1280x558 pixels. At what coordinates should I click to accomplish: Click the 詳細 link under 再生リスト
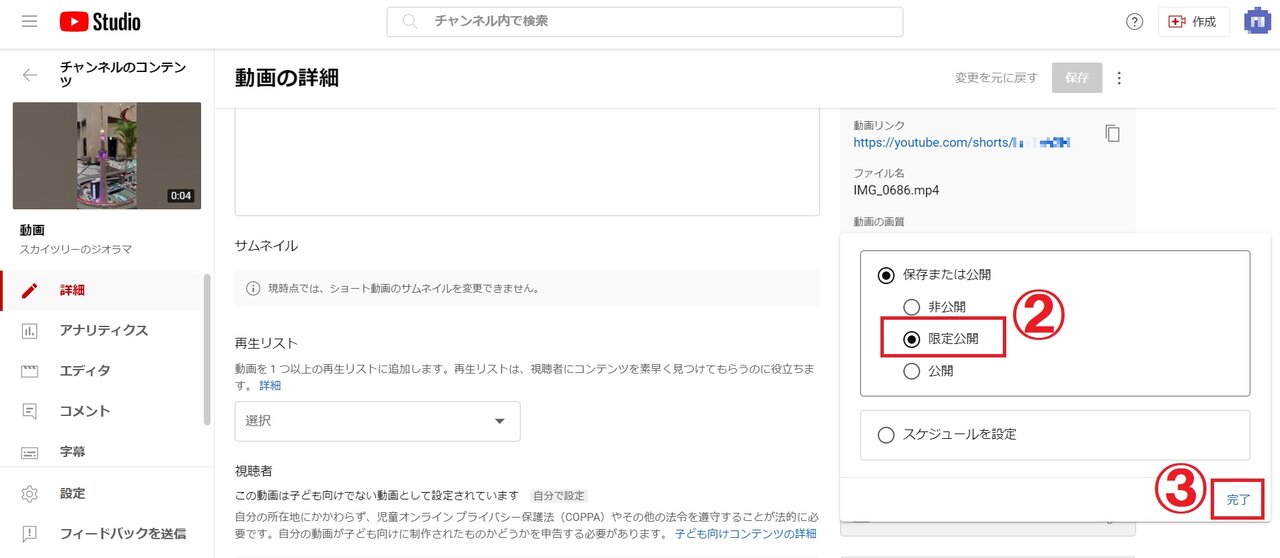(x=270, y=385)
